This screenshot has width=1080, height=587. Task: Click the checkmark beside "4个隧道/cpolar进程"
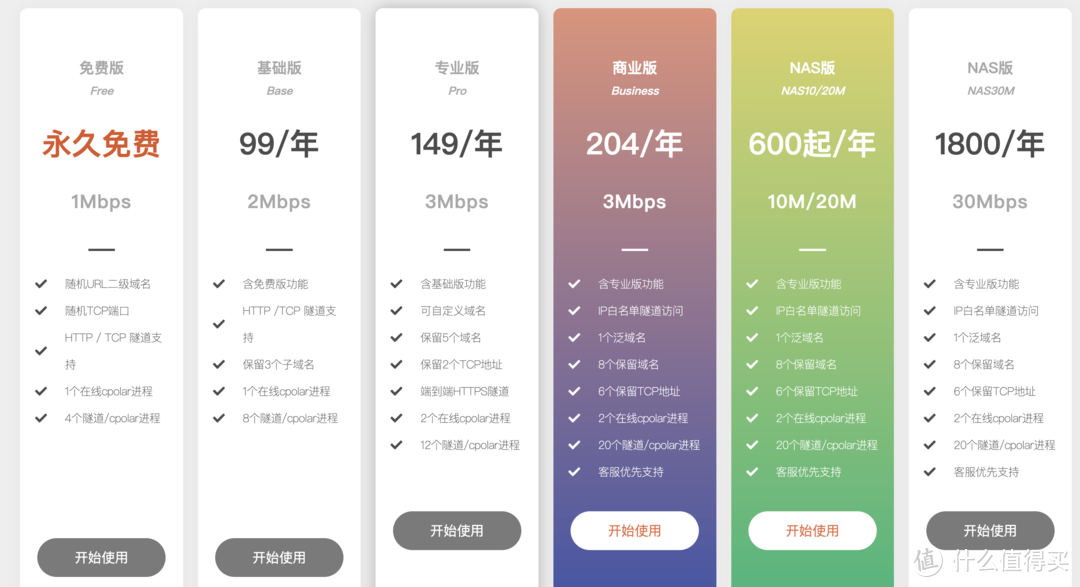click(41, 419)
